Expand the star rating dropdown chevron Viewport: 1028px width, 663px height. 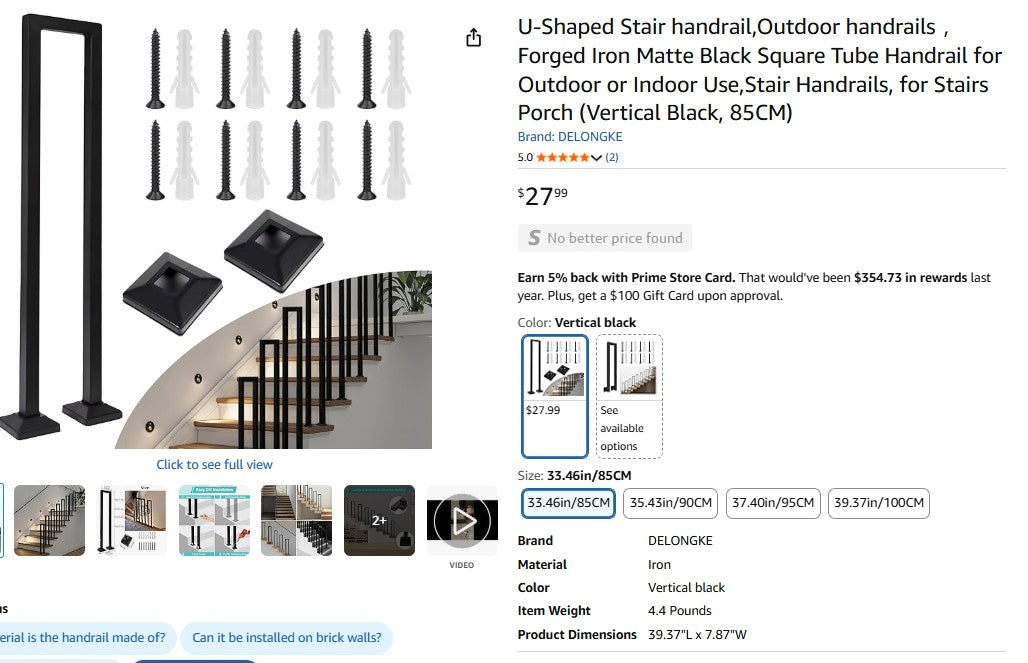[x=597, y=158]
